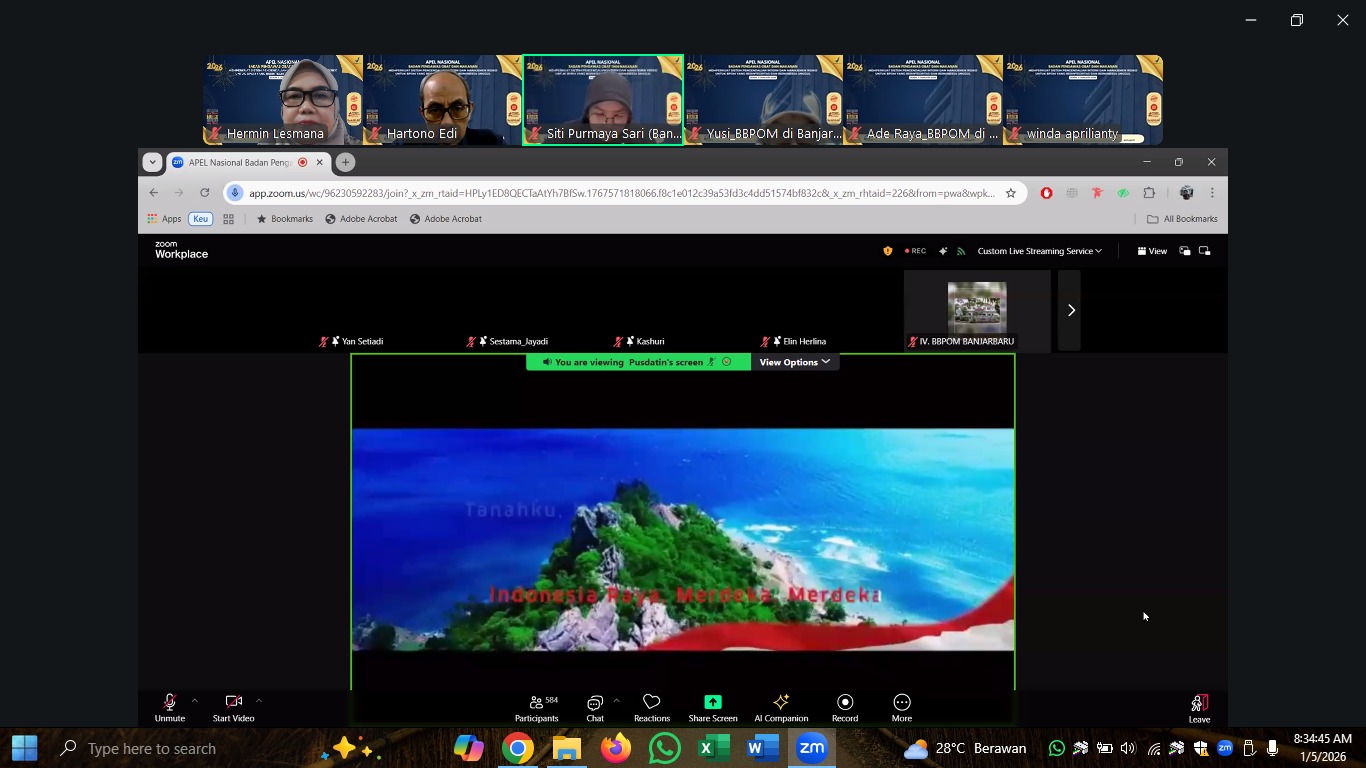The height and width of the screenshot is (768, 1366).
Task: Bookmark this page with star icon
Action: tap(1011, 193)
